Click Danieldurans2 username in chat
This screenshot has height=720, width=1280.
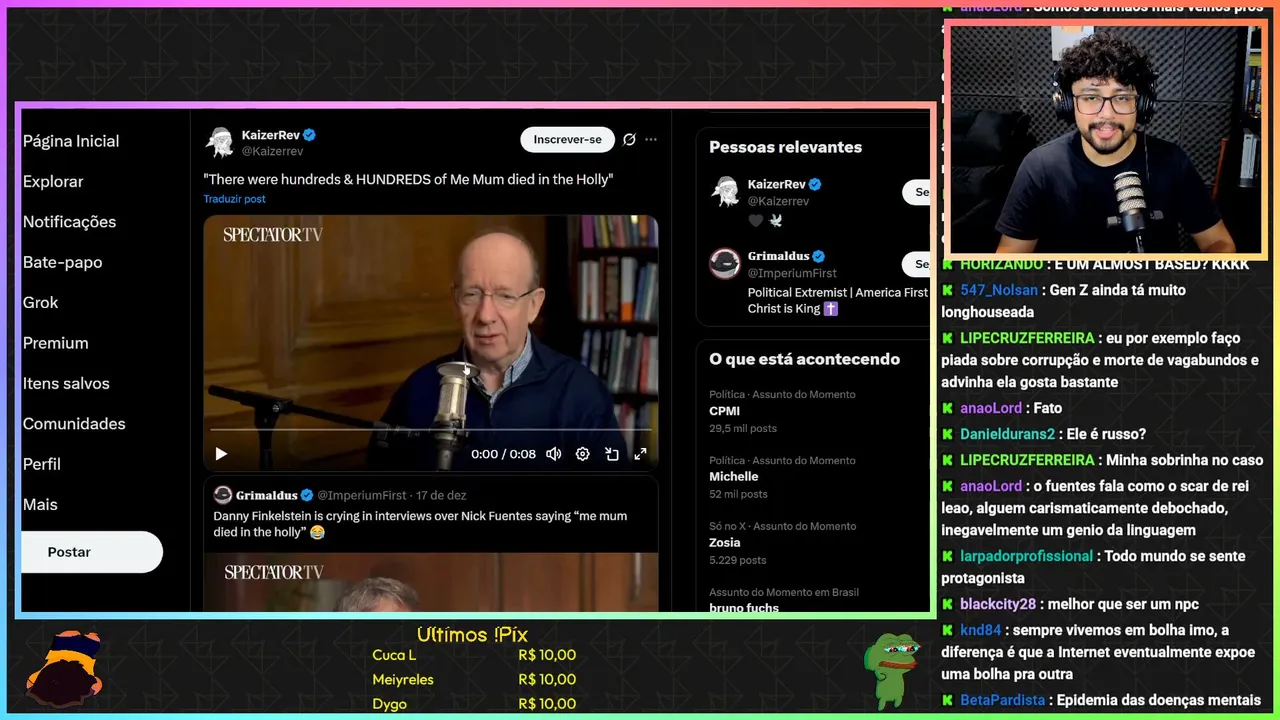pos(1007,434)
